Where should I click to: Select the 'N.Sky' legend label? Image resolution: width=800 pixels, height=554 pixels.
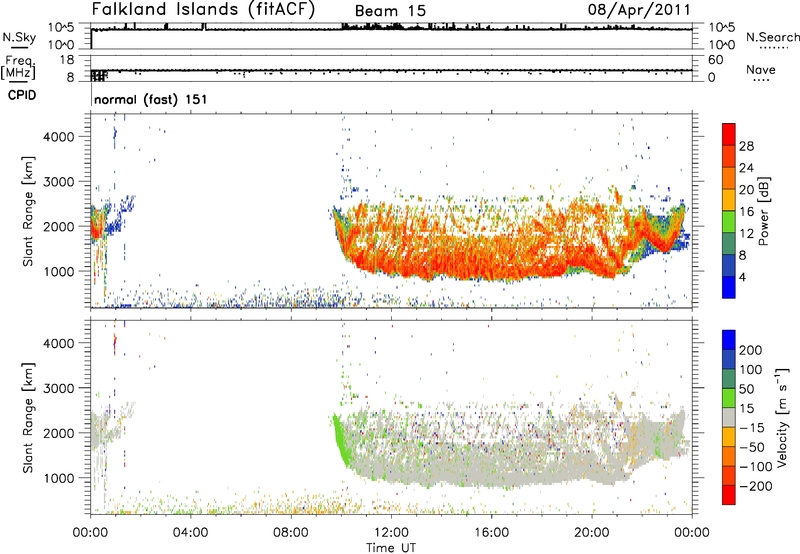coord(19,37)
